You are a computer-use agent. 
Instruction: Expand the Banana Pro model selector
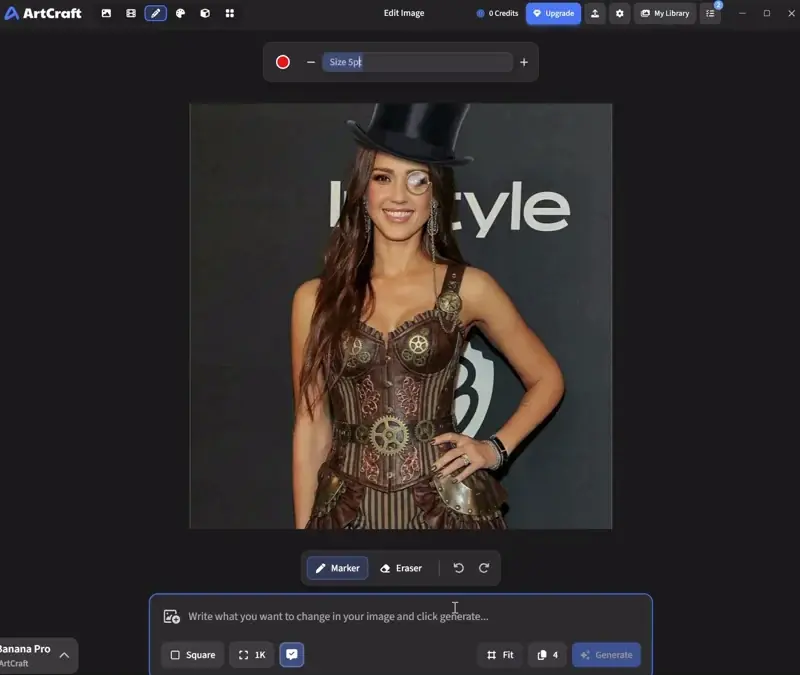point(38,656)
